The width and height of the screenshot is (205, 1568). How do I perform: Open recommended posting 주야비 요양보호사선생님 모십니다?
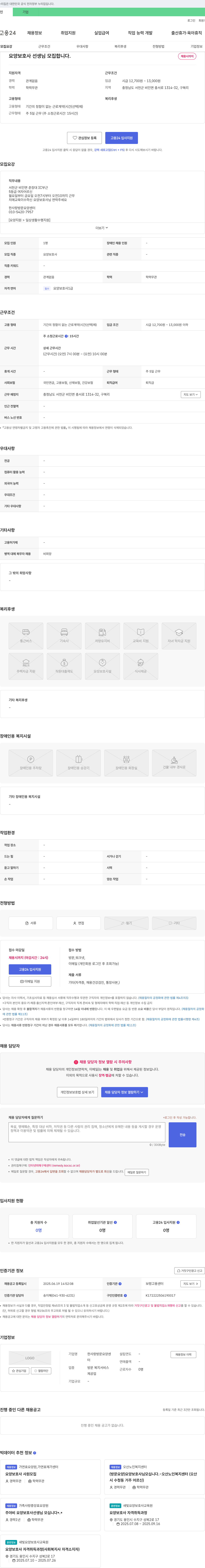point(34,1513)
